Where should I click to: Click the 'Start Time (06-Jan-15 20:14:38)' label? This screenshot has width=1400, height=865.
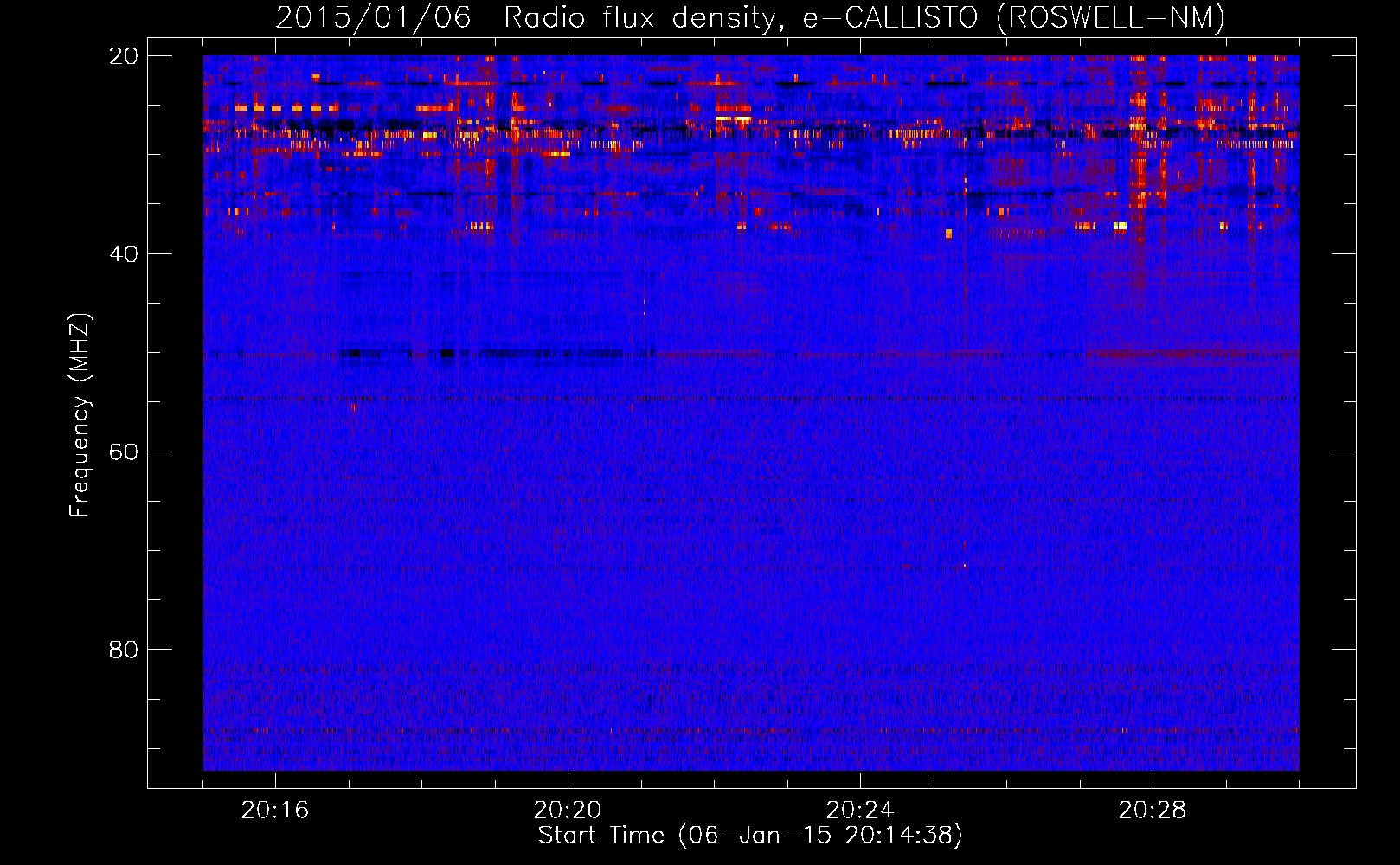(x=750, y=836)
